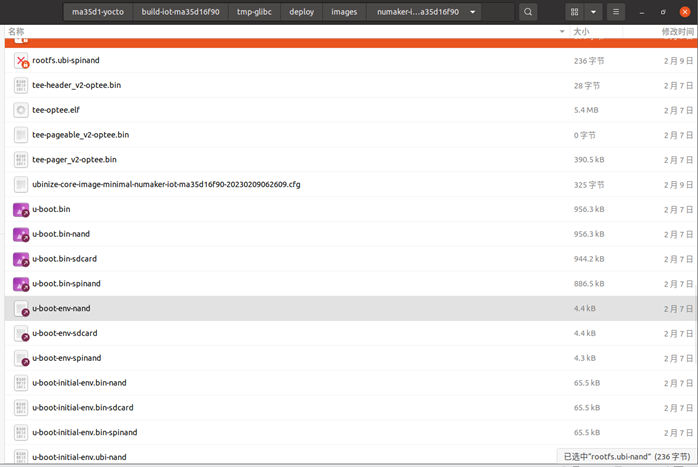
Task: Click the 名称 column header
Action: pyautogui.click(x=18, y=32)
